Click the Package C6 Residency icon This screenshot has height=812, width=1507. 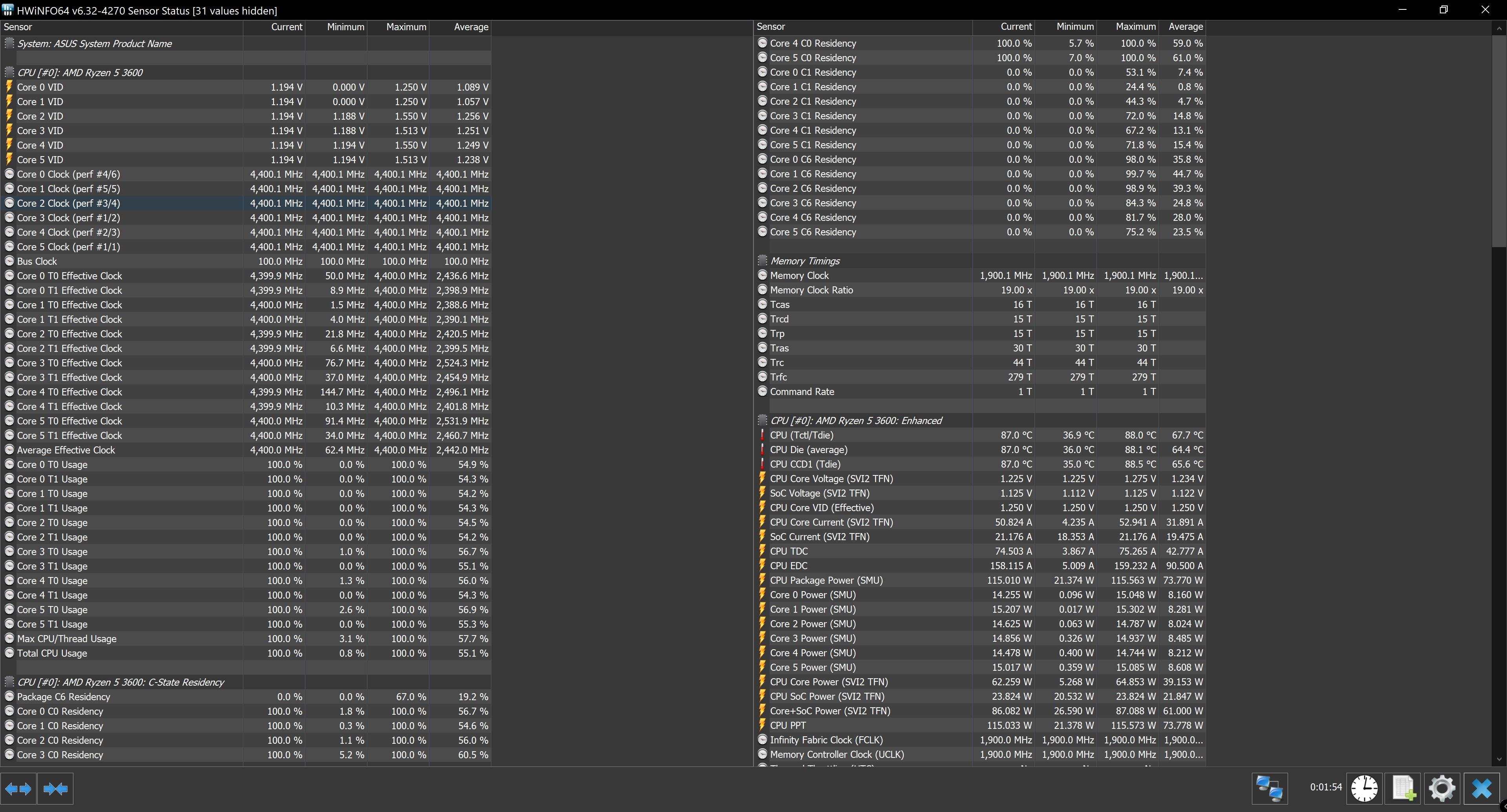coord(9,696)
